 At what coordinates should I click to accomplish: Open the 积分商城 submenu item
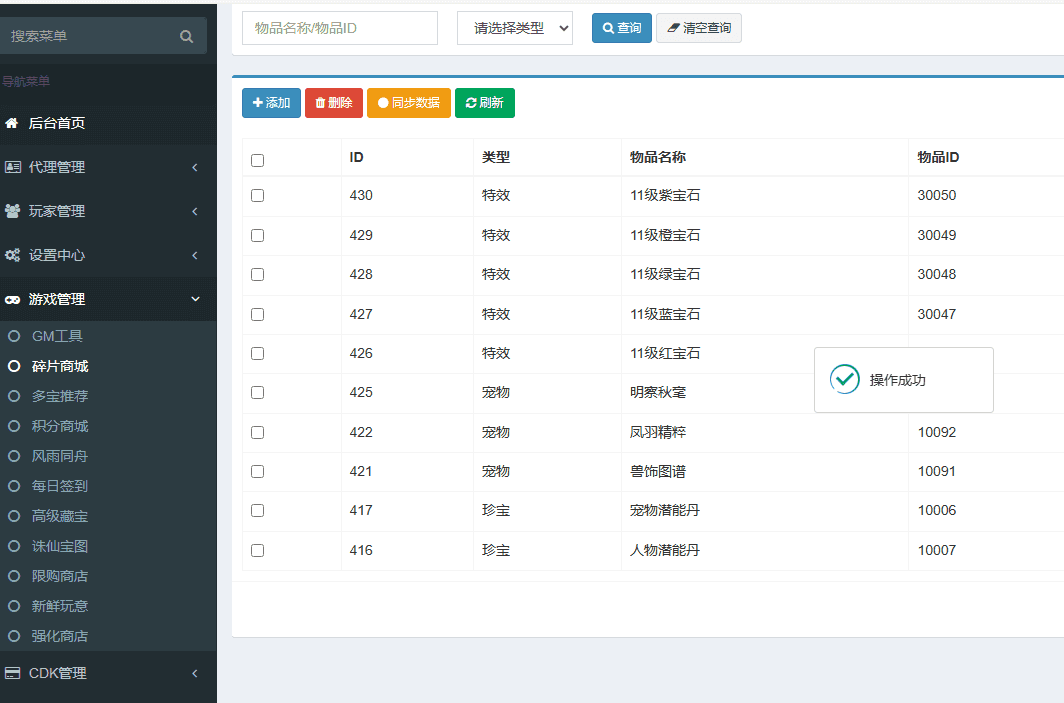point(60,426)
